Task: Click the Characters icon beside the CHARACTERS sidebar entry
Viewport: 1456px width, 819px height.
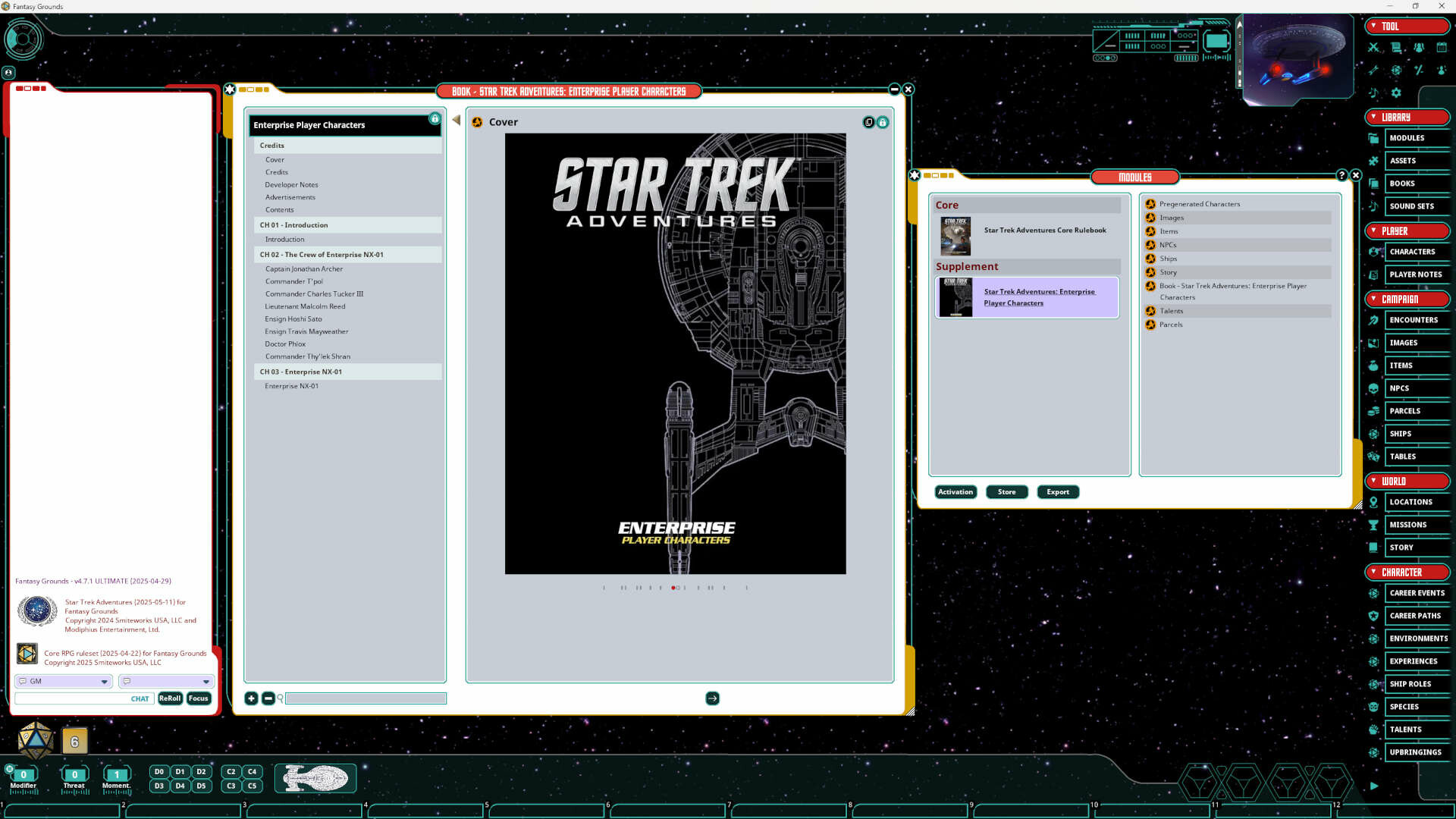Action: (x=1375, y=252)
